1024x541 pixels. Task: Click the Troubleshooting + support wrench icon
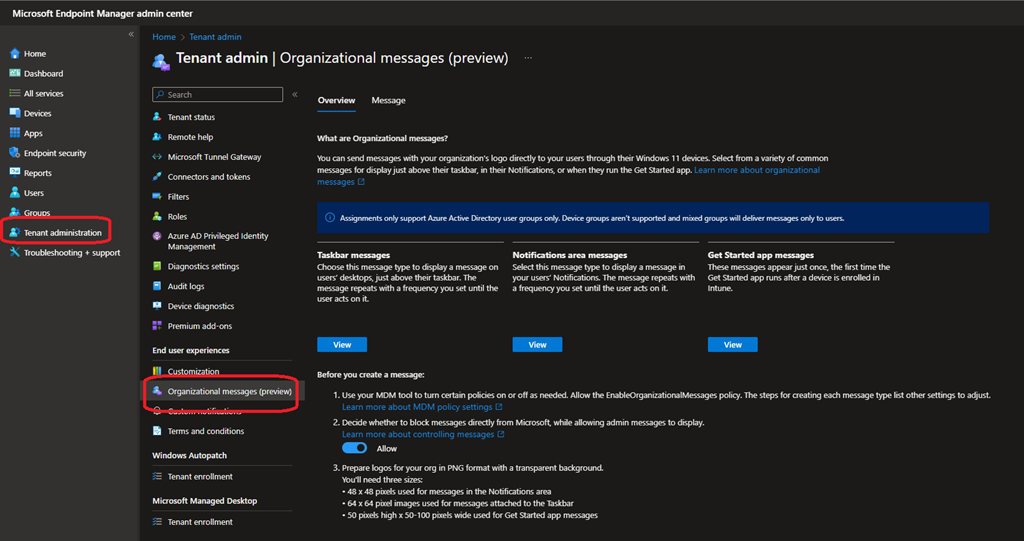coord(15,253)
